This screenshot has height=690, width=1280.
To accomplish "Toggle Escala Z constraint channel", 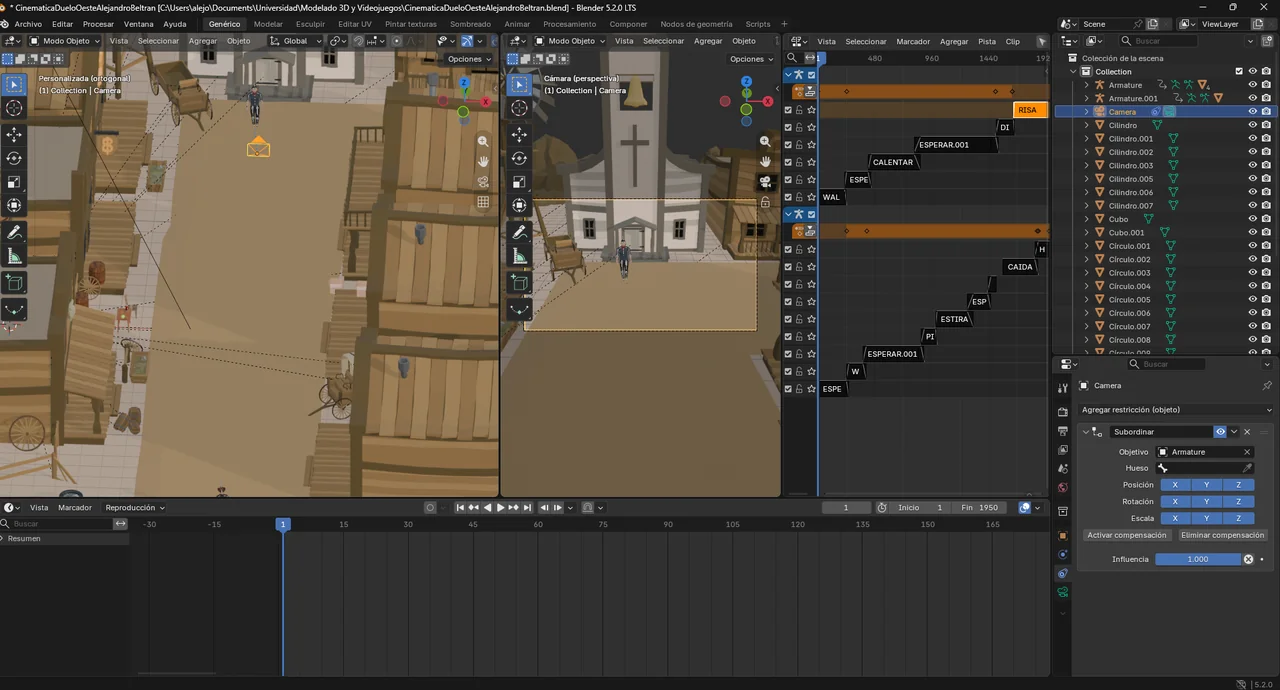I will tap(1238, 518).
